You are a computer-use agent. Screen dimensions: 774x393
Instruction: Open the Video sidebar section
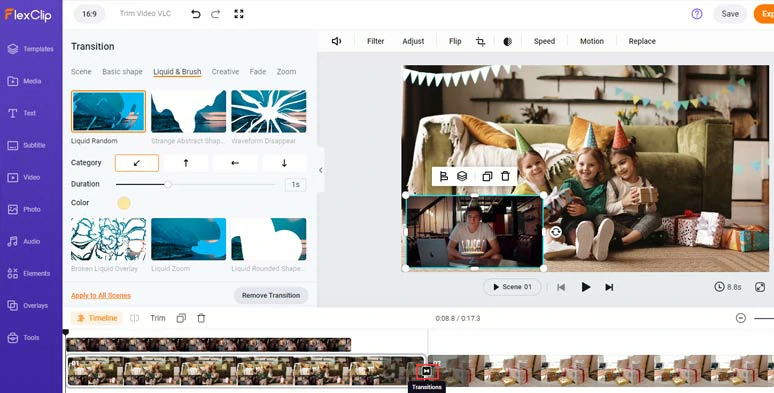click(24, 177)
